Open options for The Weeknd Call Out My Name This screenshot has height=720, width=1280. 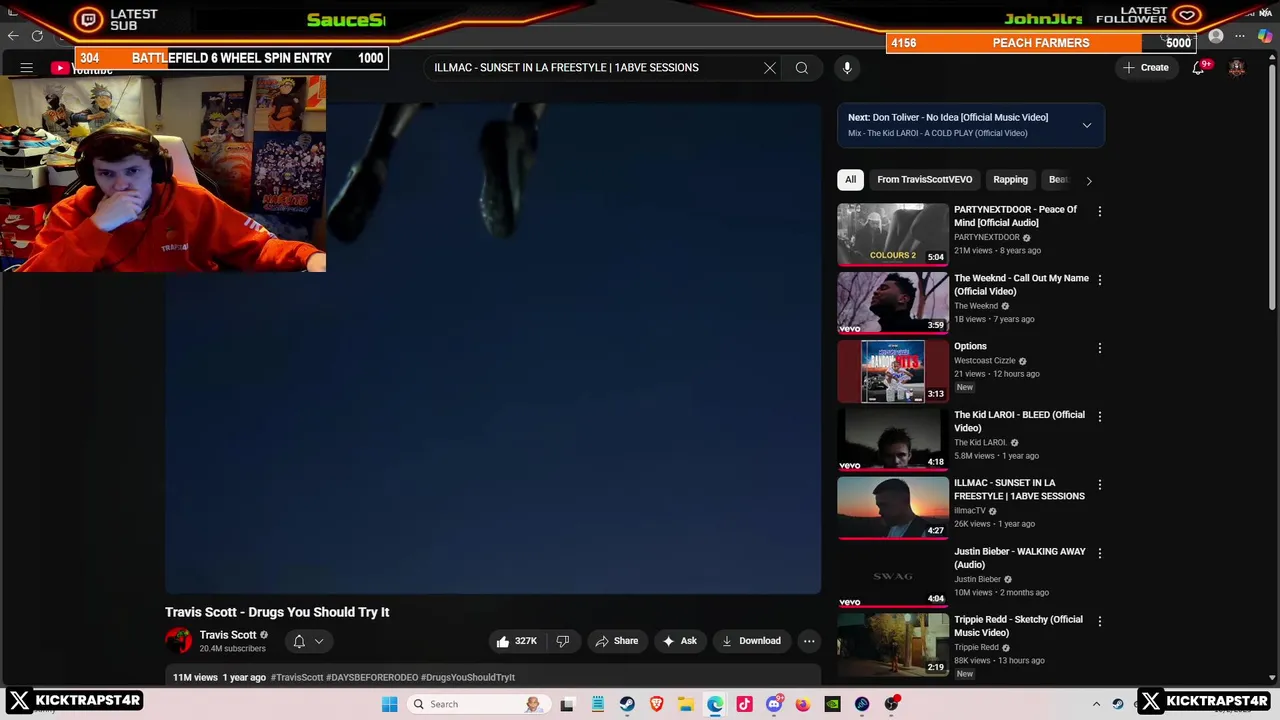1099,280
